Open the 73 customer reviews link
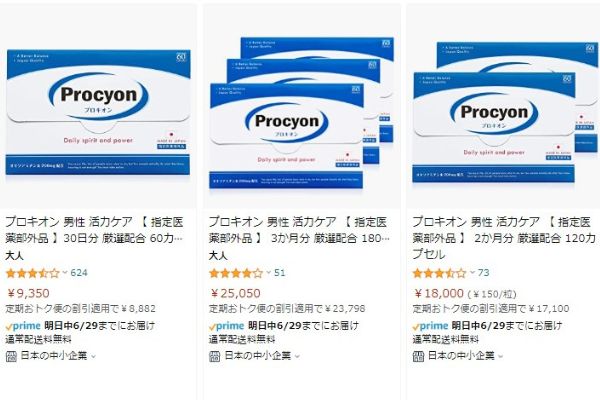Image resolution: width=600 pixels, height=400 pixels. coord(484,273)
